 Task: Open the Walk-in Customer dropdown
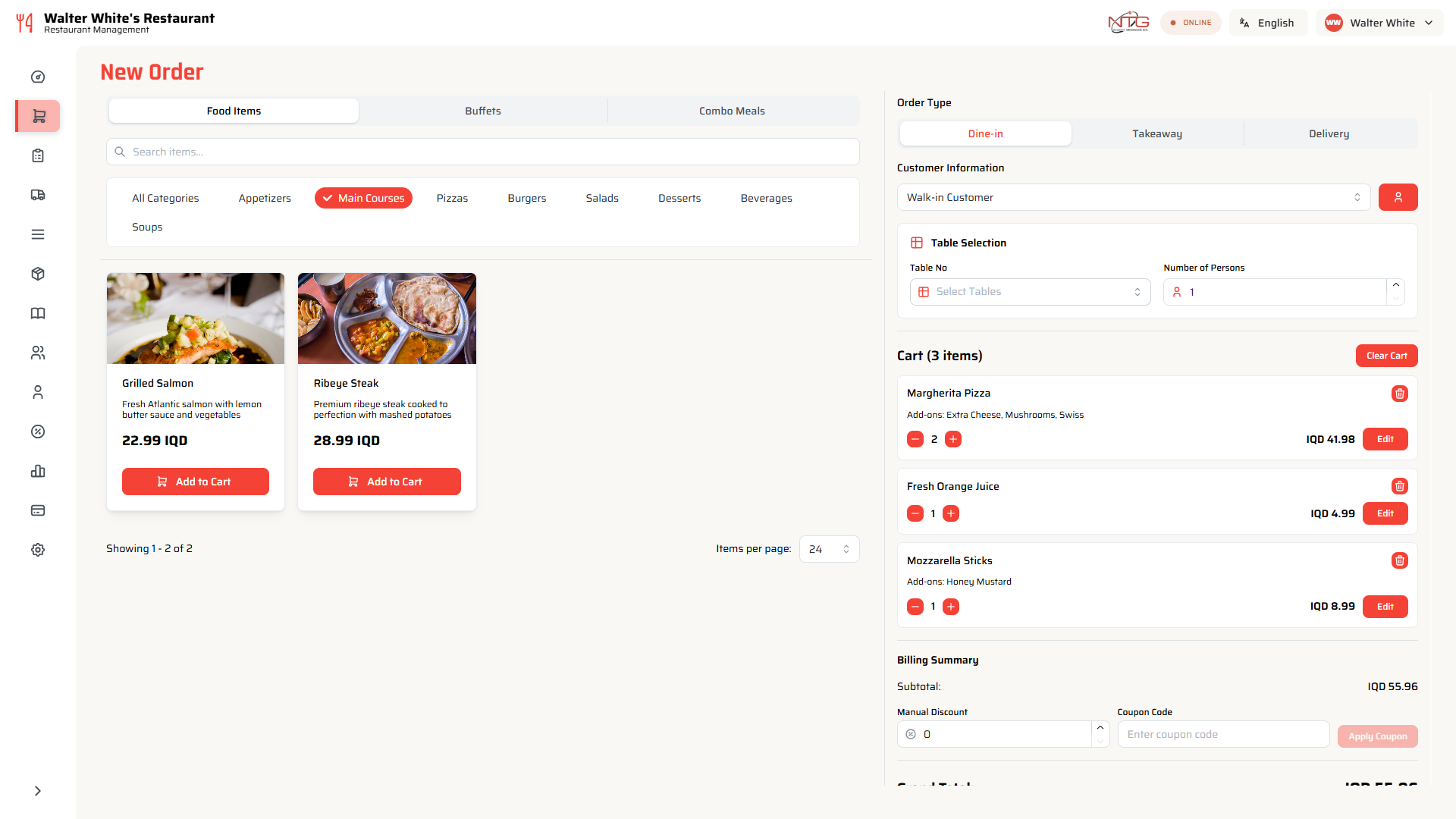pos(1134,197)
